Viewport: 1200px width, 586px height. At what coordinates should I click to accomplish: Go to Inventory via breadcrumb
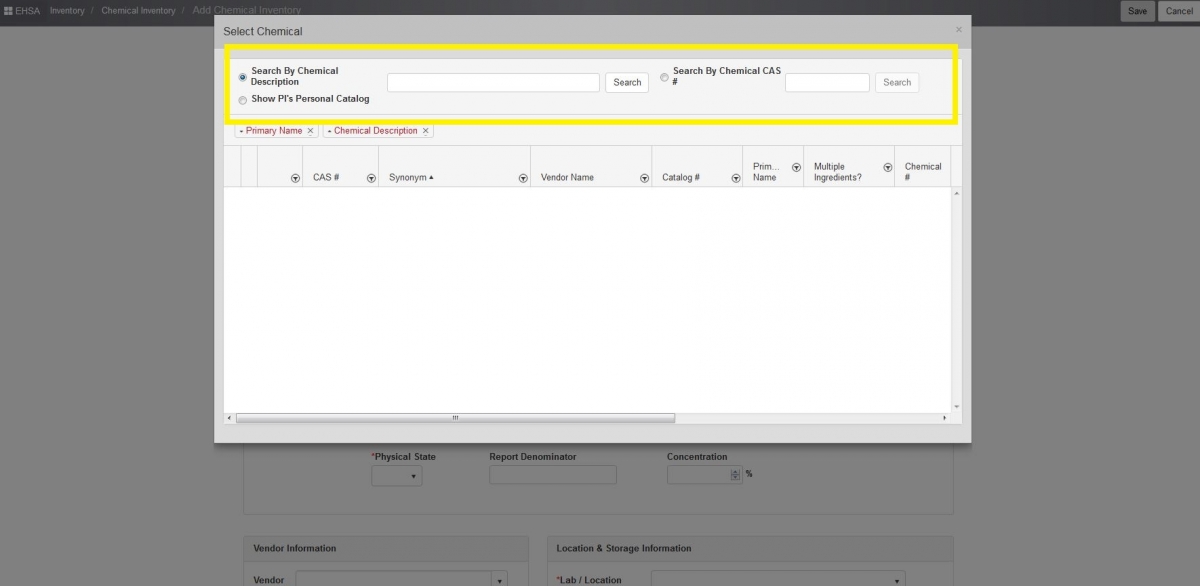(67, 10)
